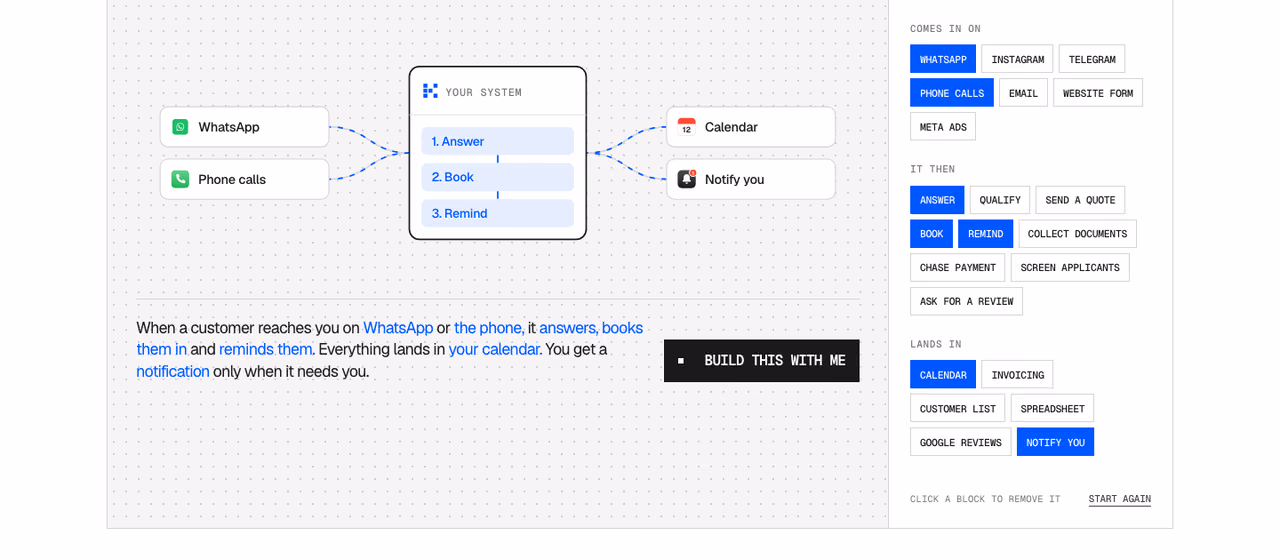This screenshot has height=560, width=1280.
Task: Click the Your System logo icon
Action: pyautogui.click(x=430, y=91)
